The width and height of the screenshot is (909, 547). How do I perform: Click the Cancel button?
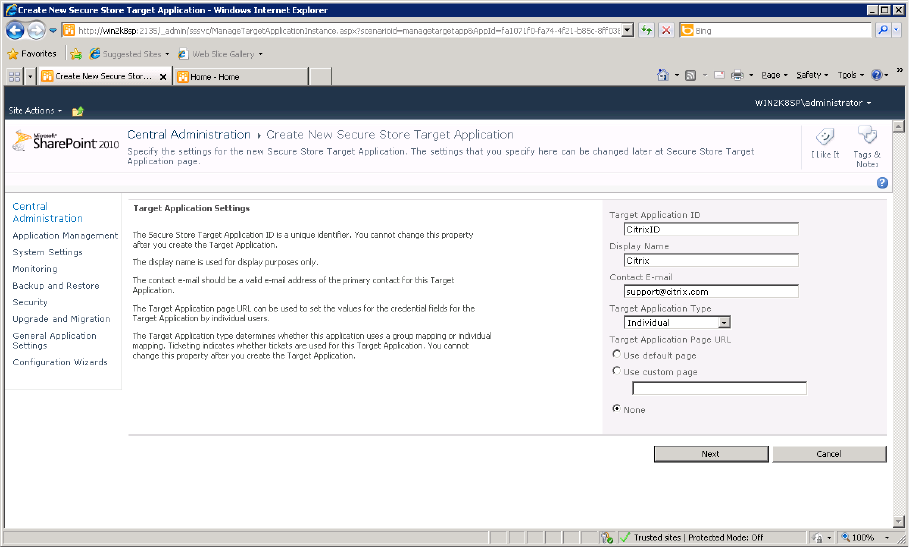[829, 454]
